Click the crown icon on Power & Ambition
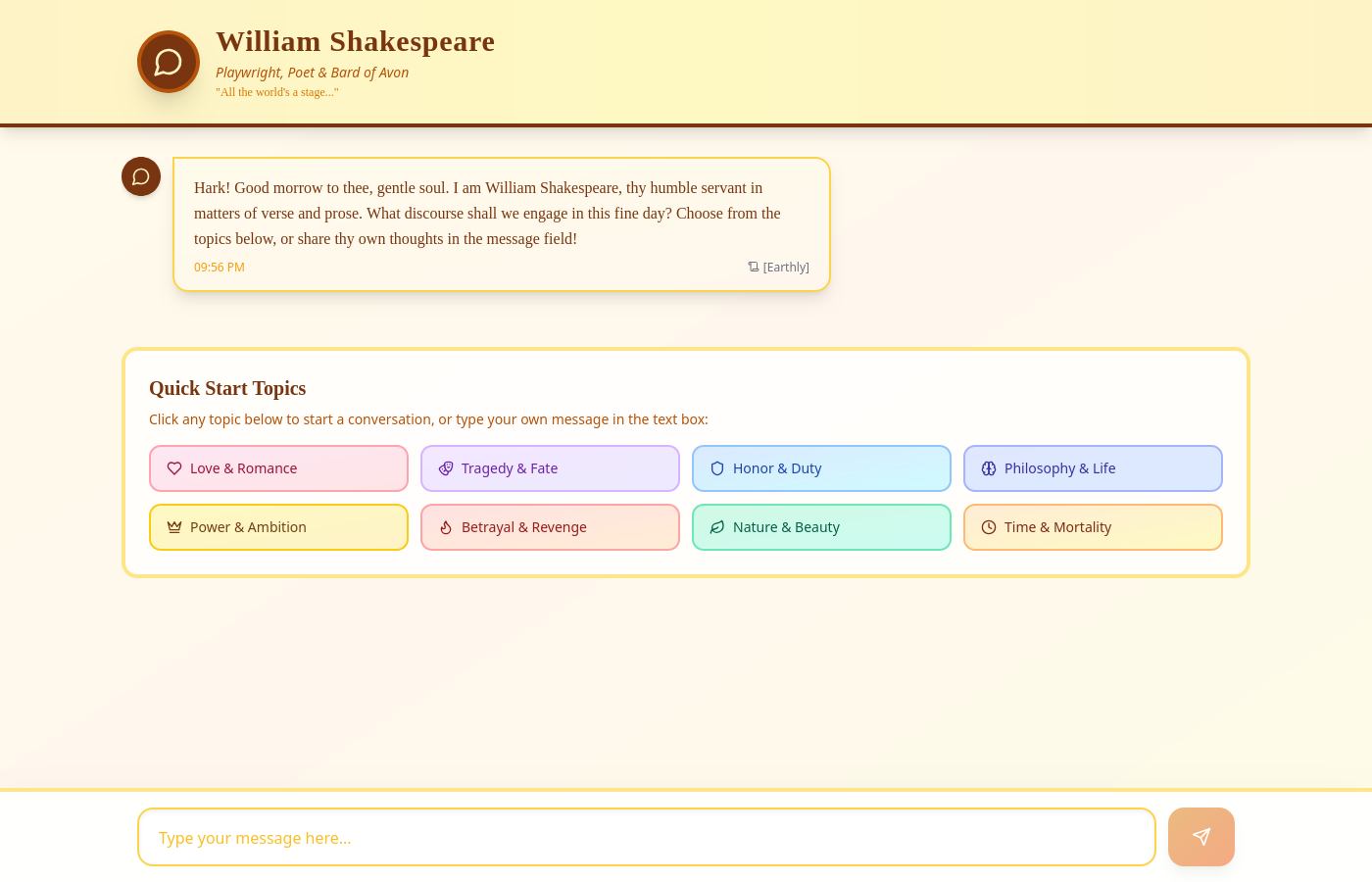The image size is (1372, 882). pyautogui.click(x=174, y=527)
